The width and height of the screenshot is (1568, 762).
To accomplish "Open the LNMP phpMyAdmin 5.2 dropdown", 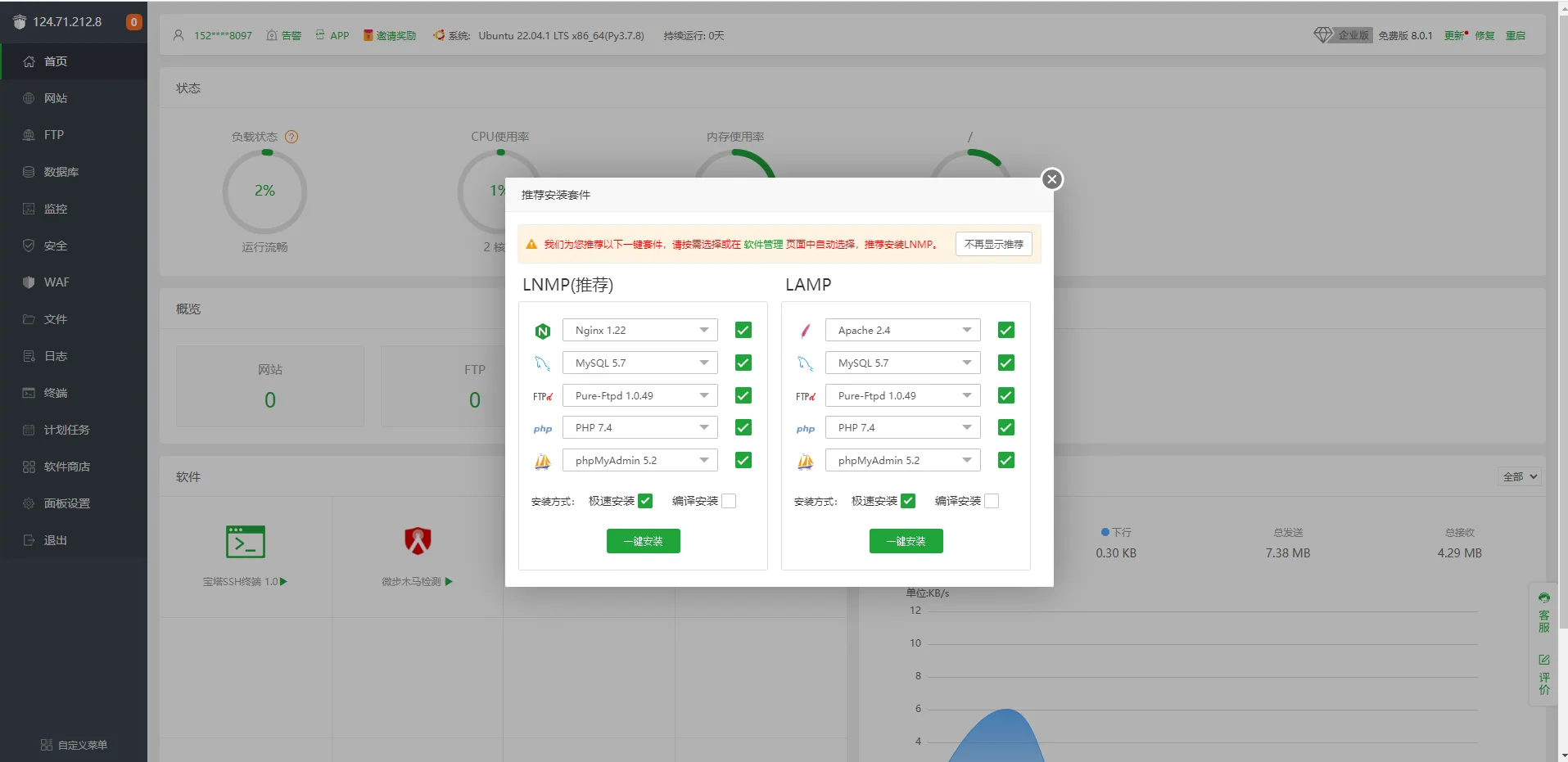I will click(640, 460).
